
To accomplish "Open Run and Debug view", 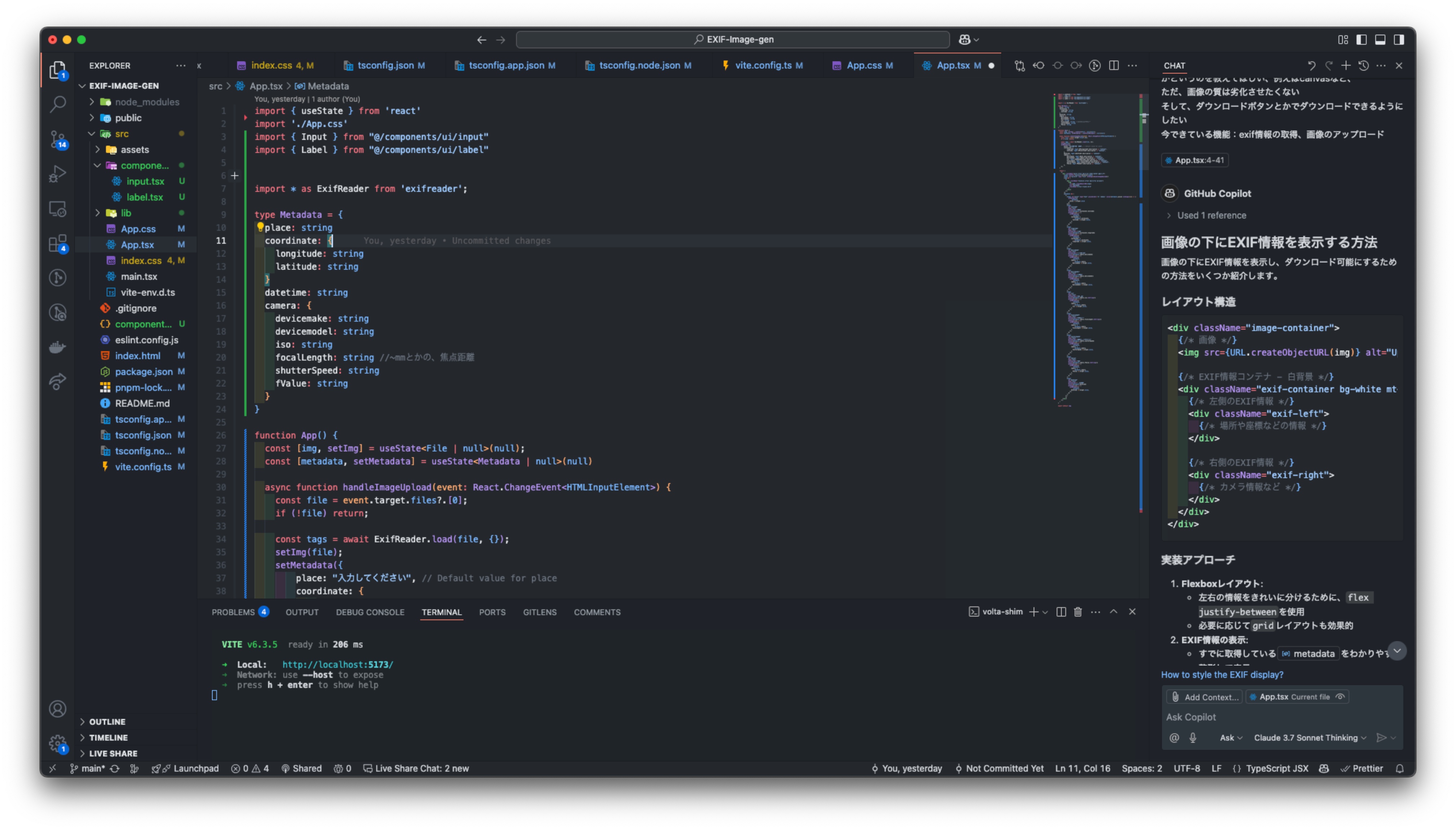I will (58, 174).
